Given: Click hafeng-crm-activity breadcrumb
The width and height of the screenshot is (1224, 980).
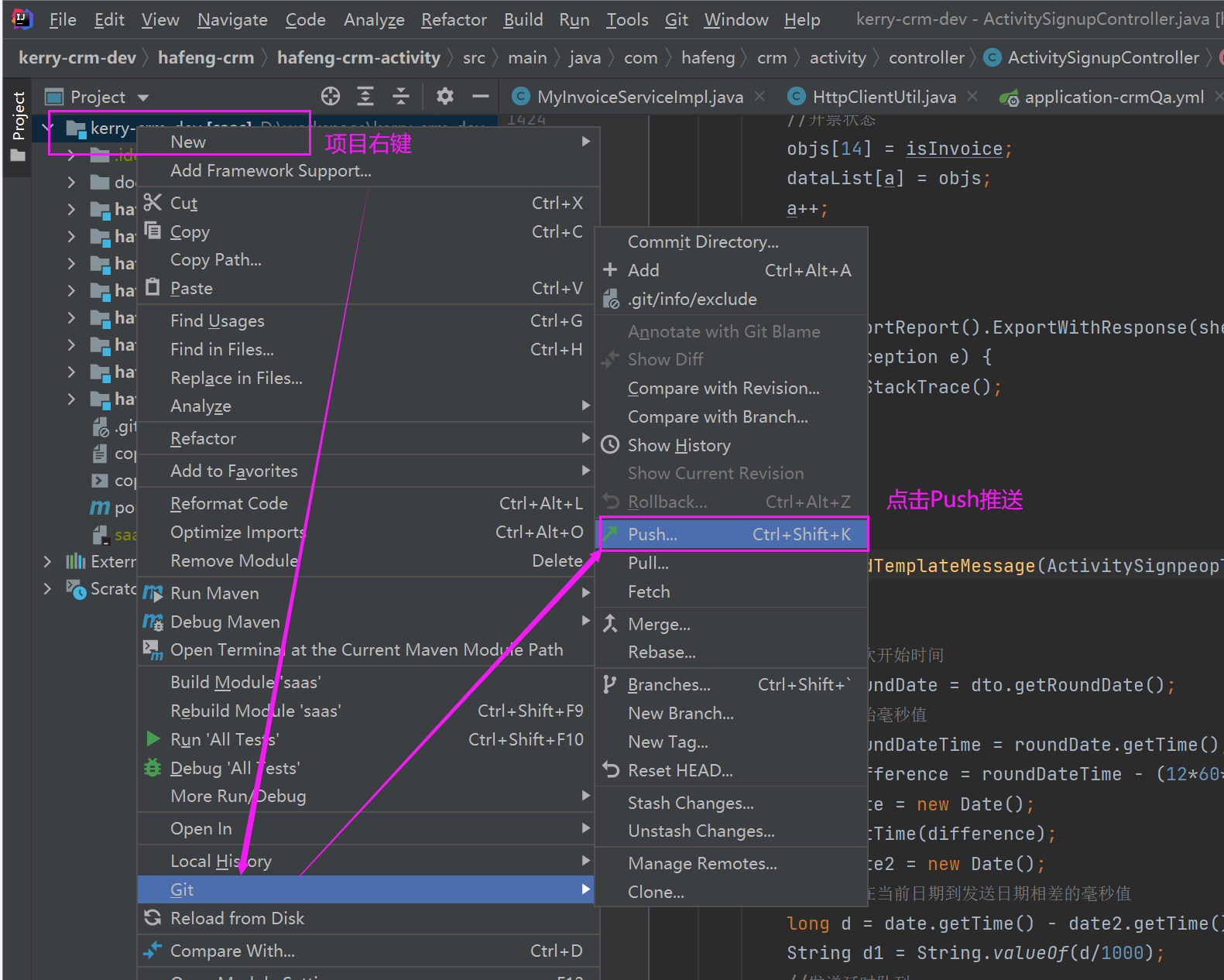Looking at the screenshot, I should [358, 57].
